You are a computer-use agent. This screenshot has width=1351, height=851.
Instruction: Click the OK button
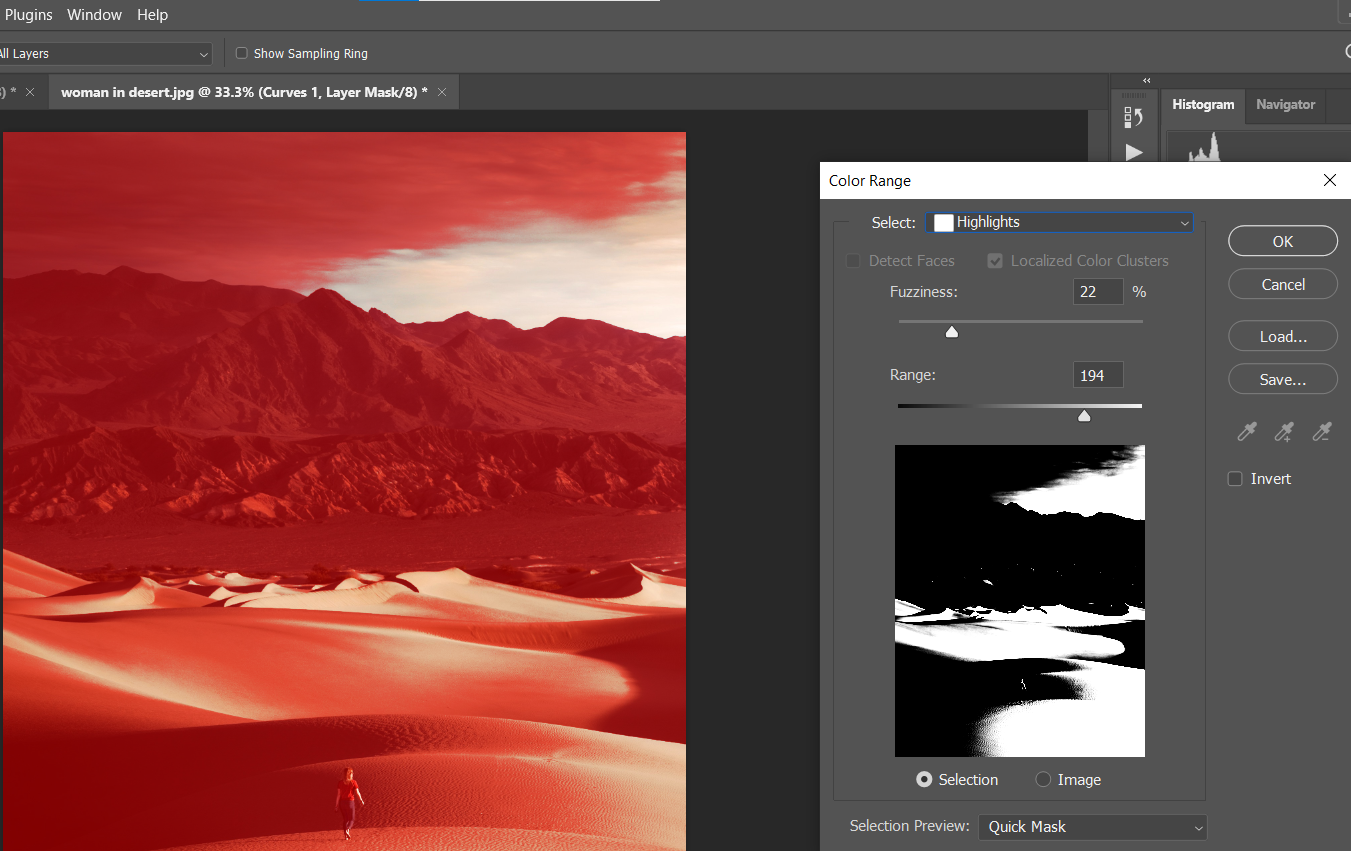click(x=1282, y=241)
